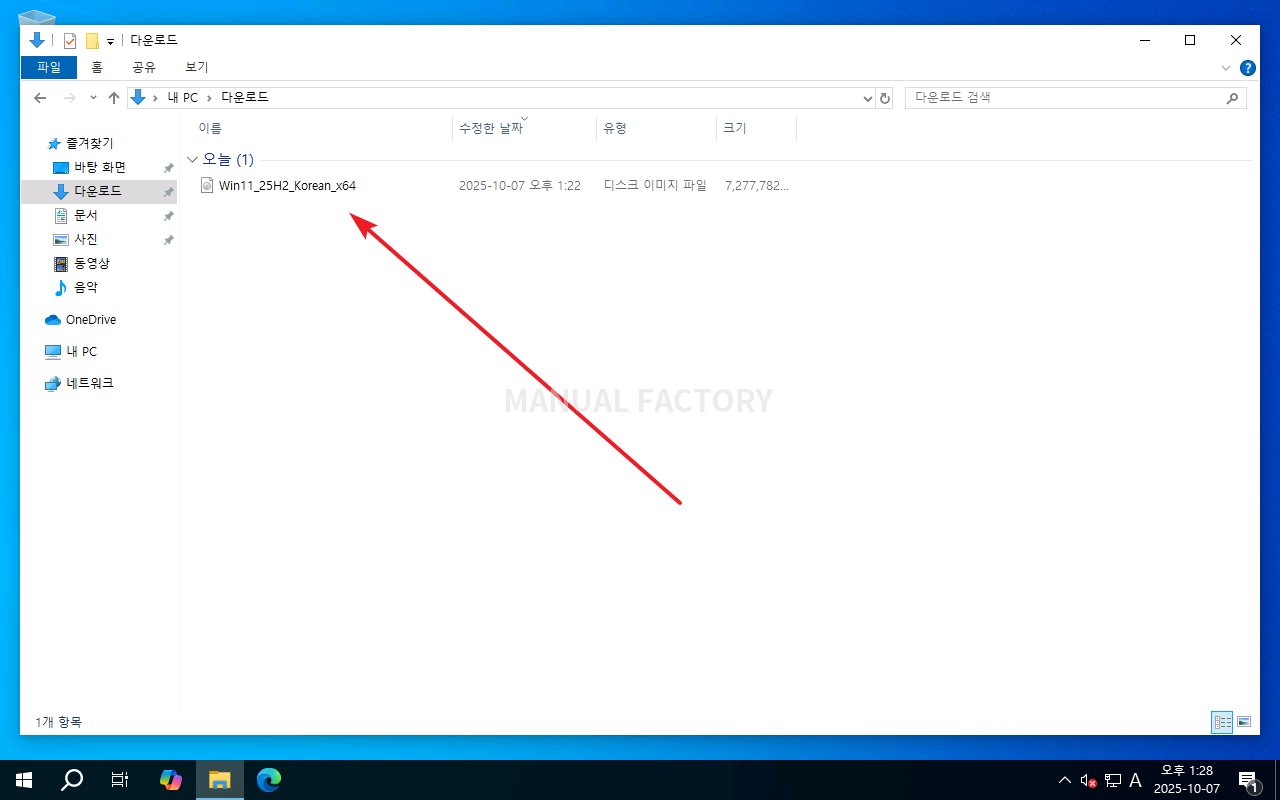Switch to large icons view
This screenshot has width=1280, height=800.
click(1244, 722)
